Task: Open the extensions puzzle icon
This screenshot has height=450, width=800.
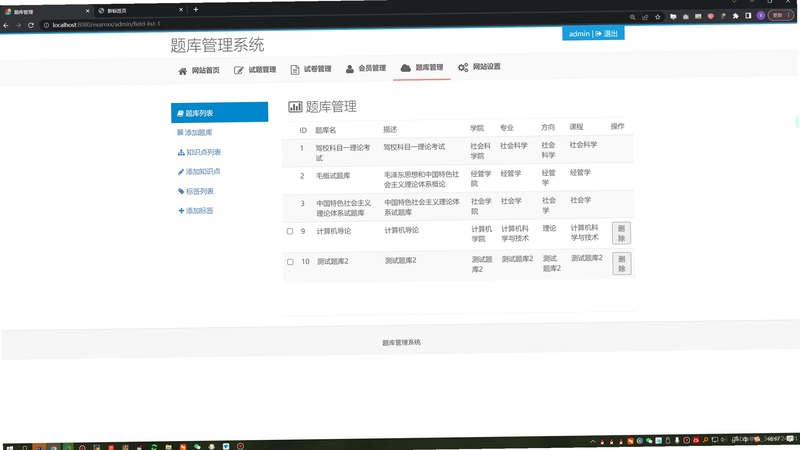Action: click(x=736, y=16)
